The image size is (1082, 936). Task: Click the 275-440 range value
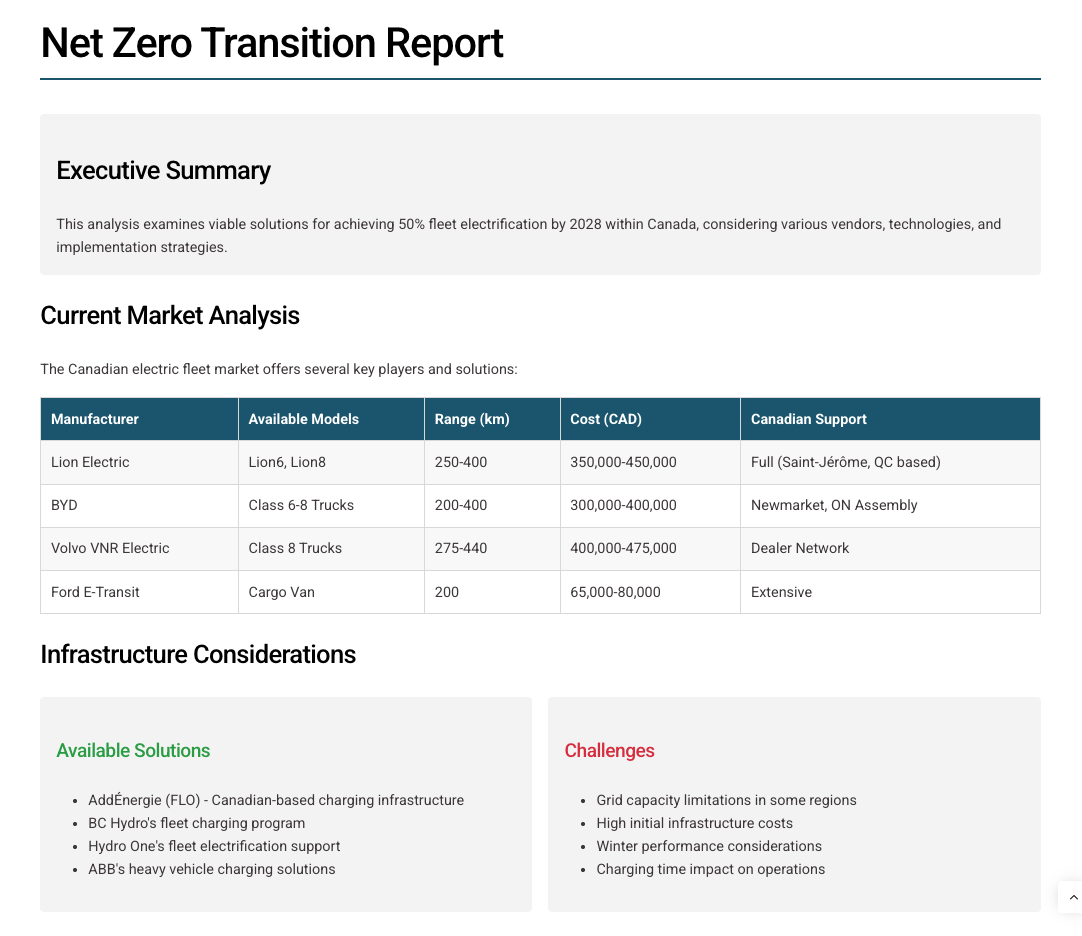point(492,549)
